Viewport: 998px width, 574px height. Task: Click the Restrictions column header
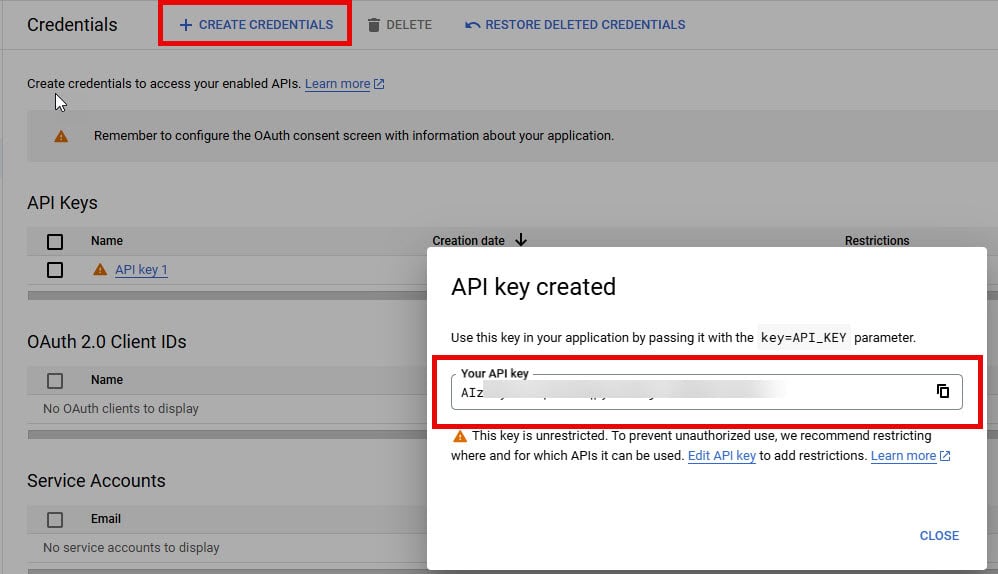tap(876, 241)
